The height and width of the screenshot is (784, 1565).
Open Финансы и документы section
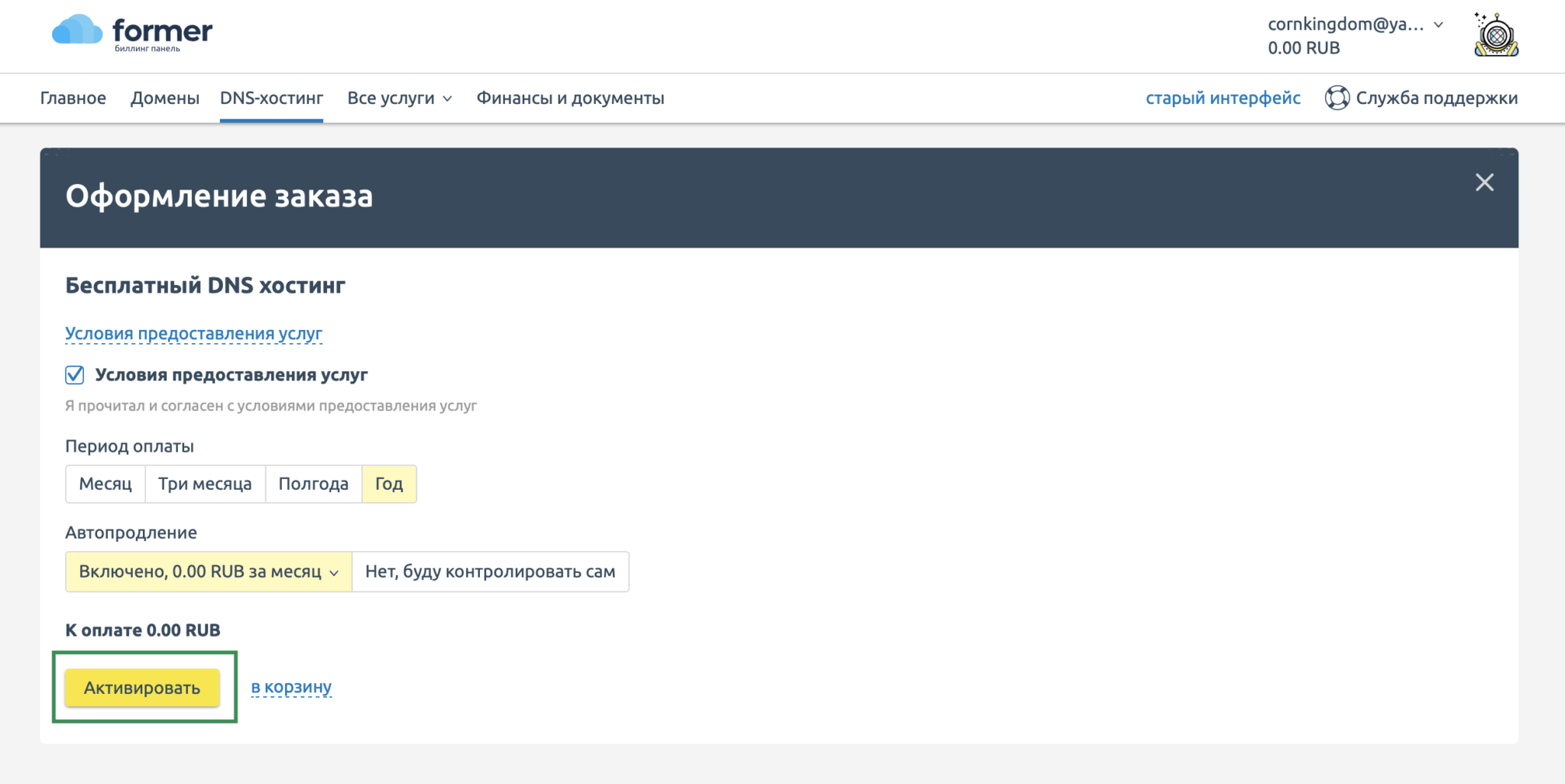click(x=570, y=98)
